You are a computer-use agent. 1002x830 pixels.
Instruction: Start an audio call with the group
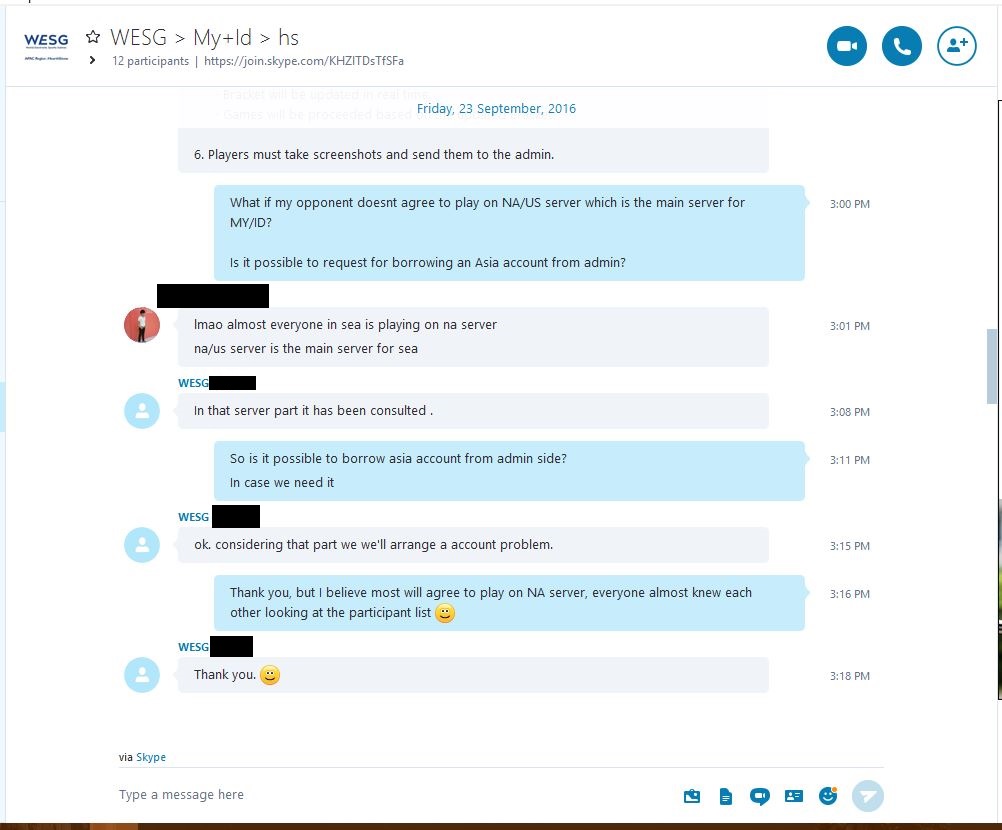(x=901, y=46)
